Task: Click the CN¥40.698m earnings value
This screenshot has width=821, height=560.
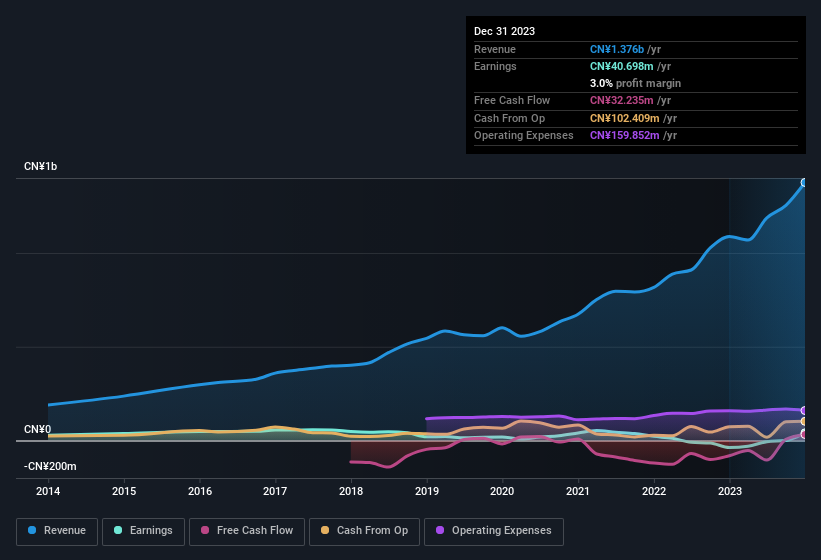Action: [622, 66]
